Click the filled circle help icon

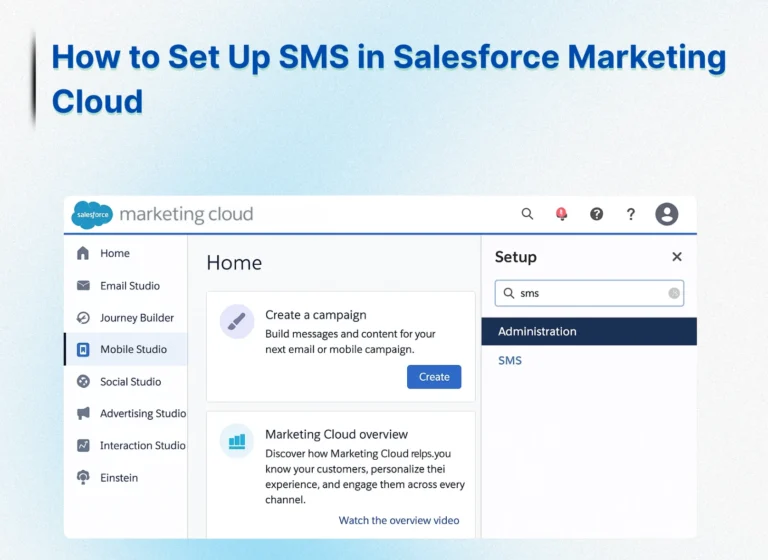(596, 214)
